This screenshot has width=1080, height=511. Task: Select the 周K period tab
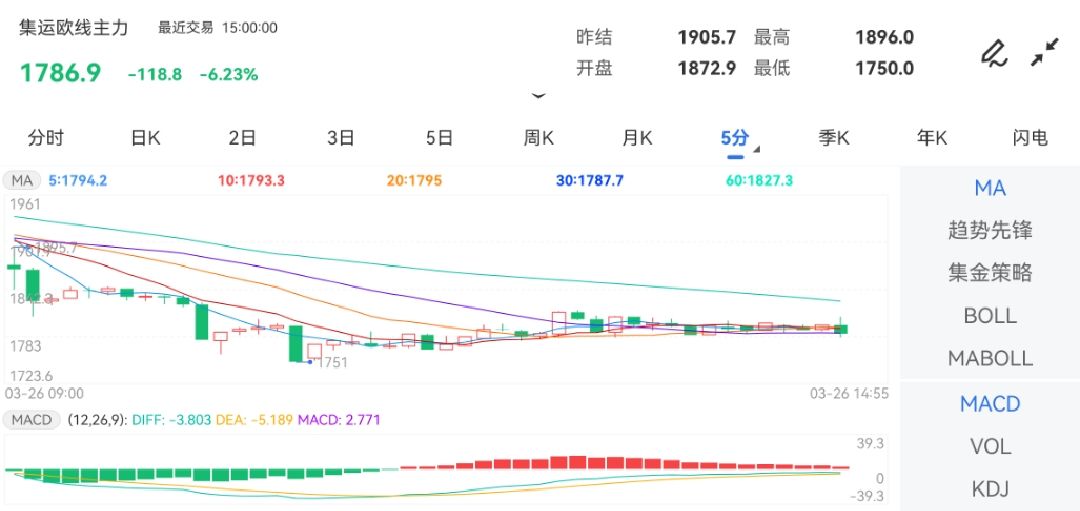tap(539, 139)
